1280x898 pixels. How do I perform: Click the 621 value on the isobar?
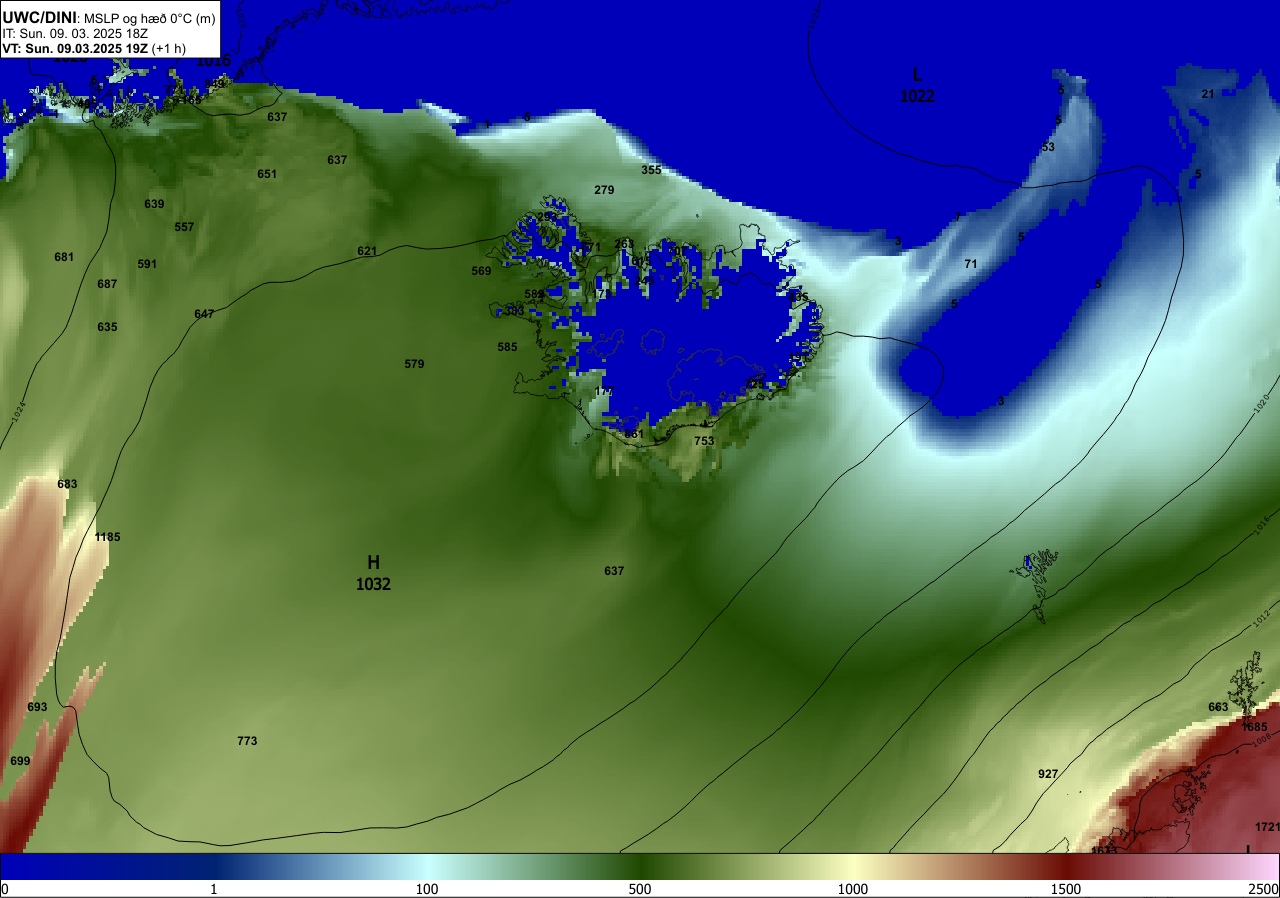(367, 251)
